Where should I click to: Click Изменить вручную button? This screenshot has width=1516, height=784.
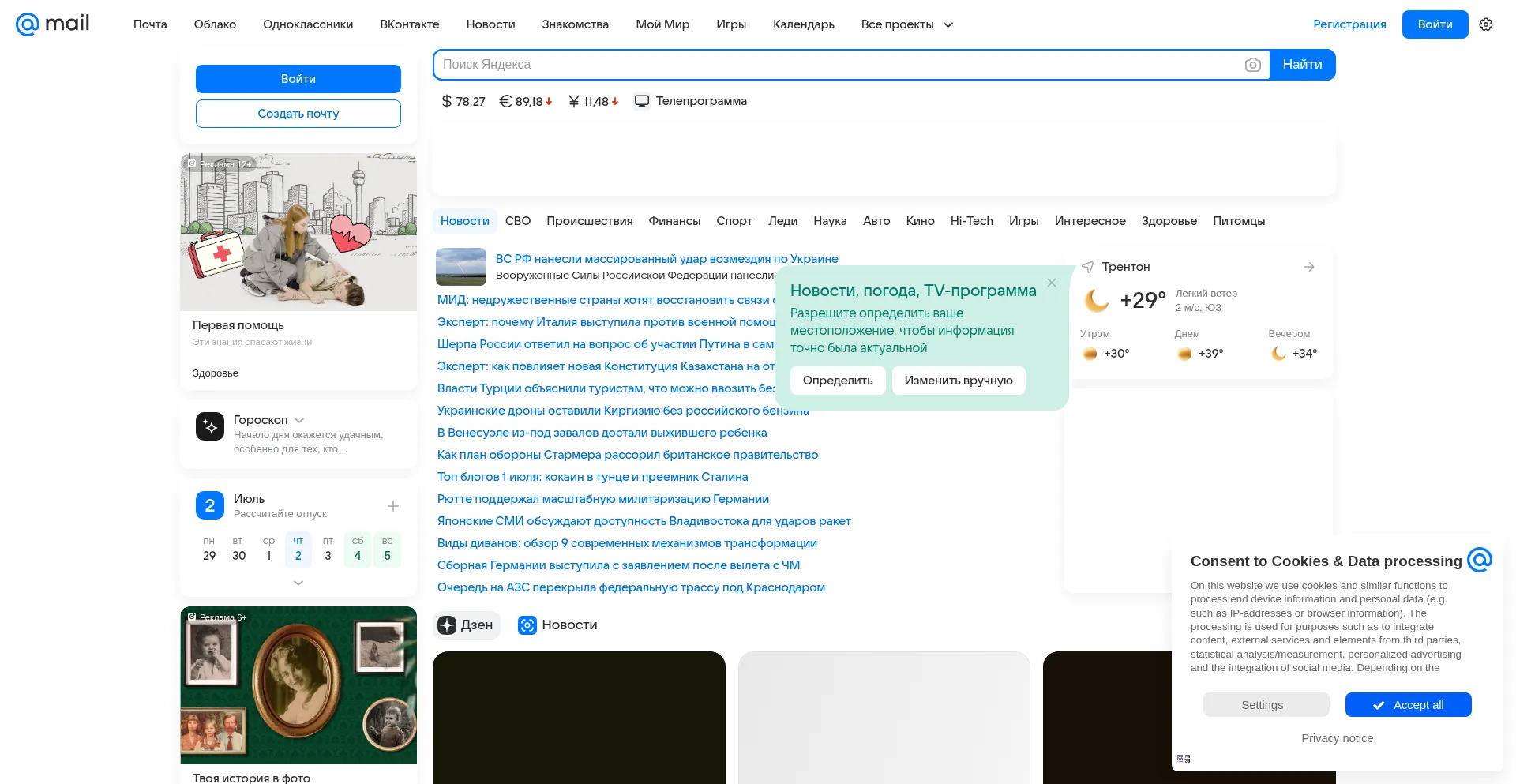[x=959, y=381]
